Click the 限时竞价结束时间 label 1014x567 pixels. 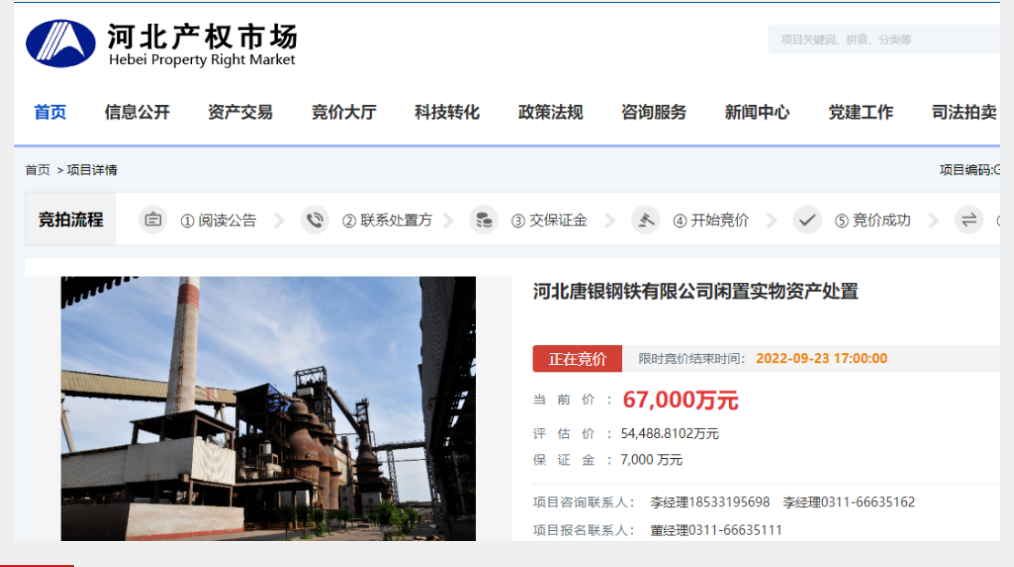point(692,359)
